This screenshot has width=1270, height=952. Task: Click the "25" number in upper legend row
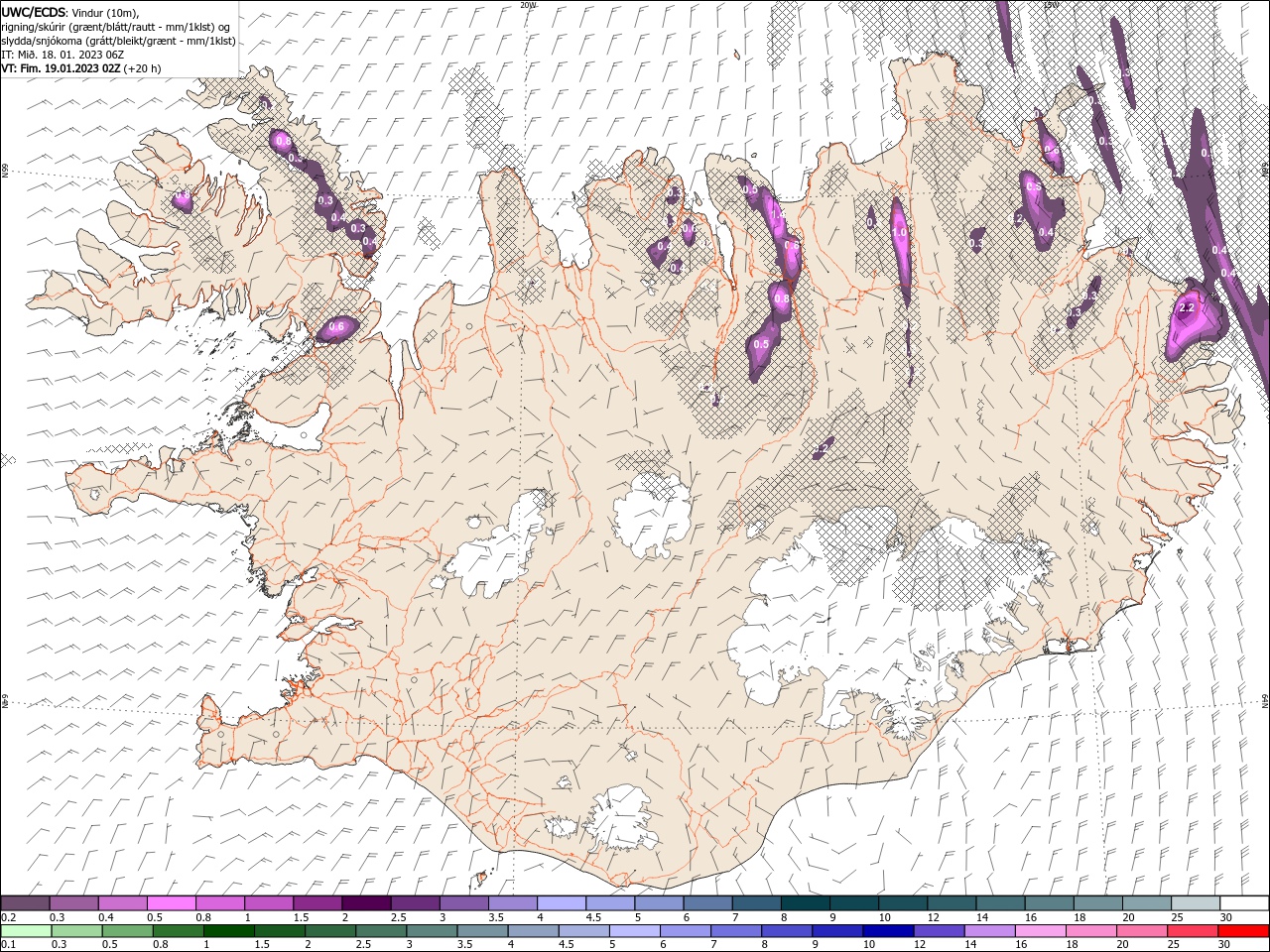[x=1178, y=917]
